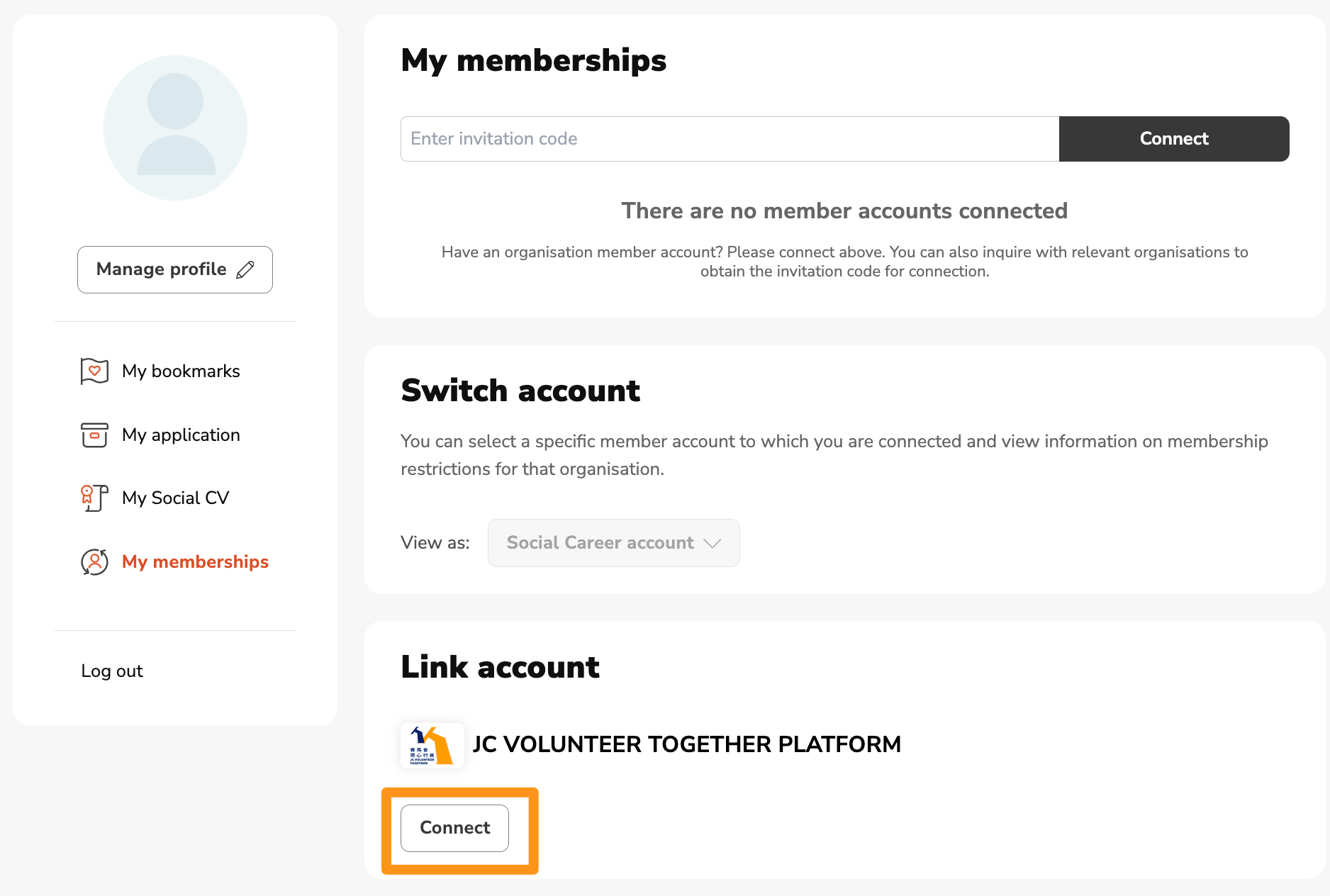Click the My memberships person icon
The height and width of the screenshot is (896, 1330).
click(94, 561)
